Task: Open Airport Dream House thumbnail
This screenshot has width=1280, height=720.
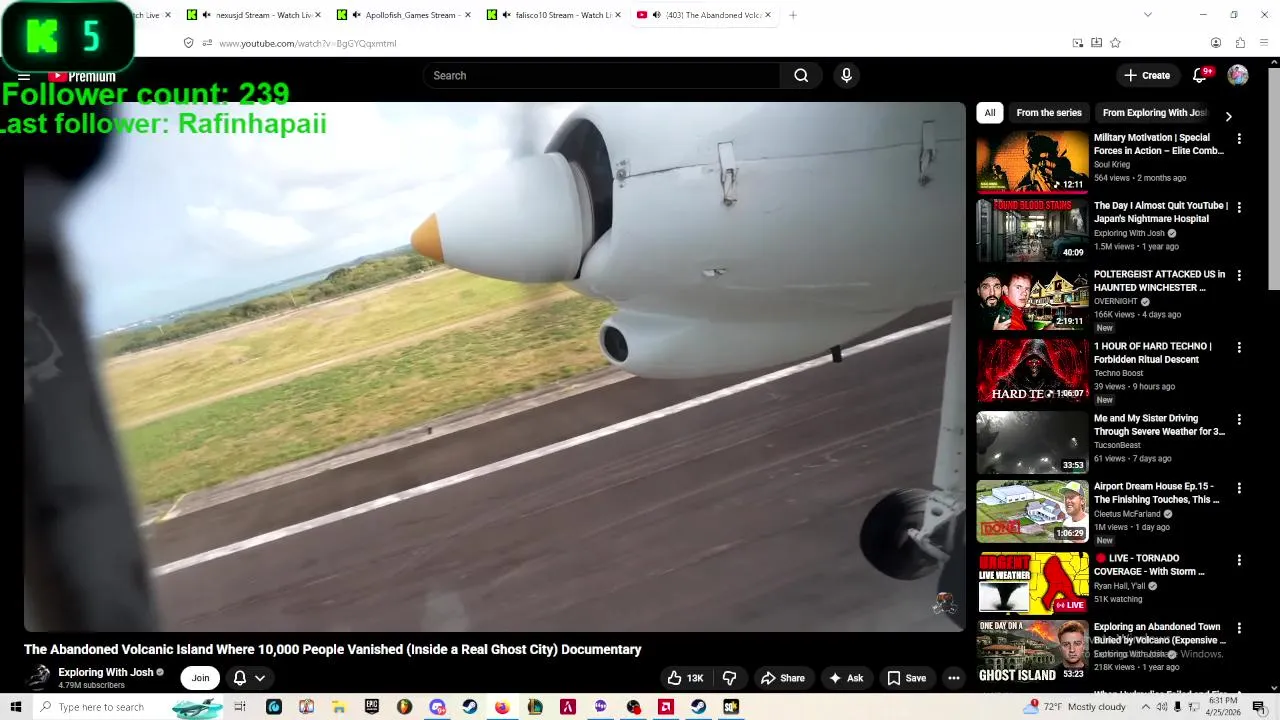Action: coord(1032,510)
